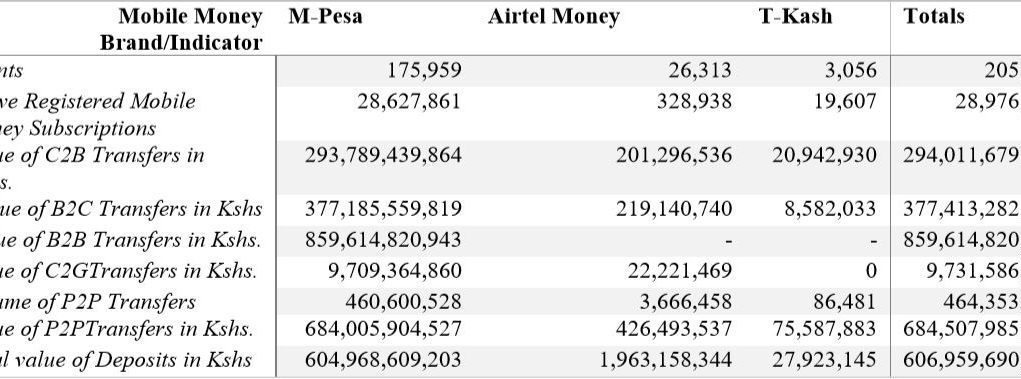Viewport: 1021px width, 379px height.
Task: Click the T-Kash C2B value 20,942,930
Action: 824,155
